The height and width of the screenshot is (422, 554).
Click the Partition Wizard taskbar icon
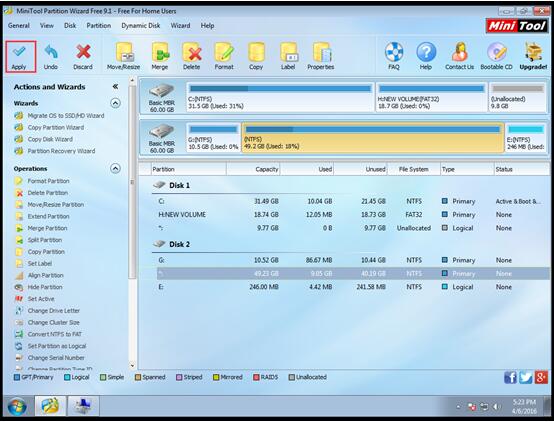50,406
